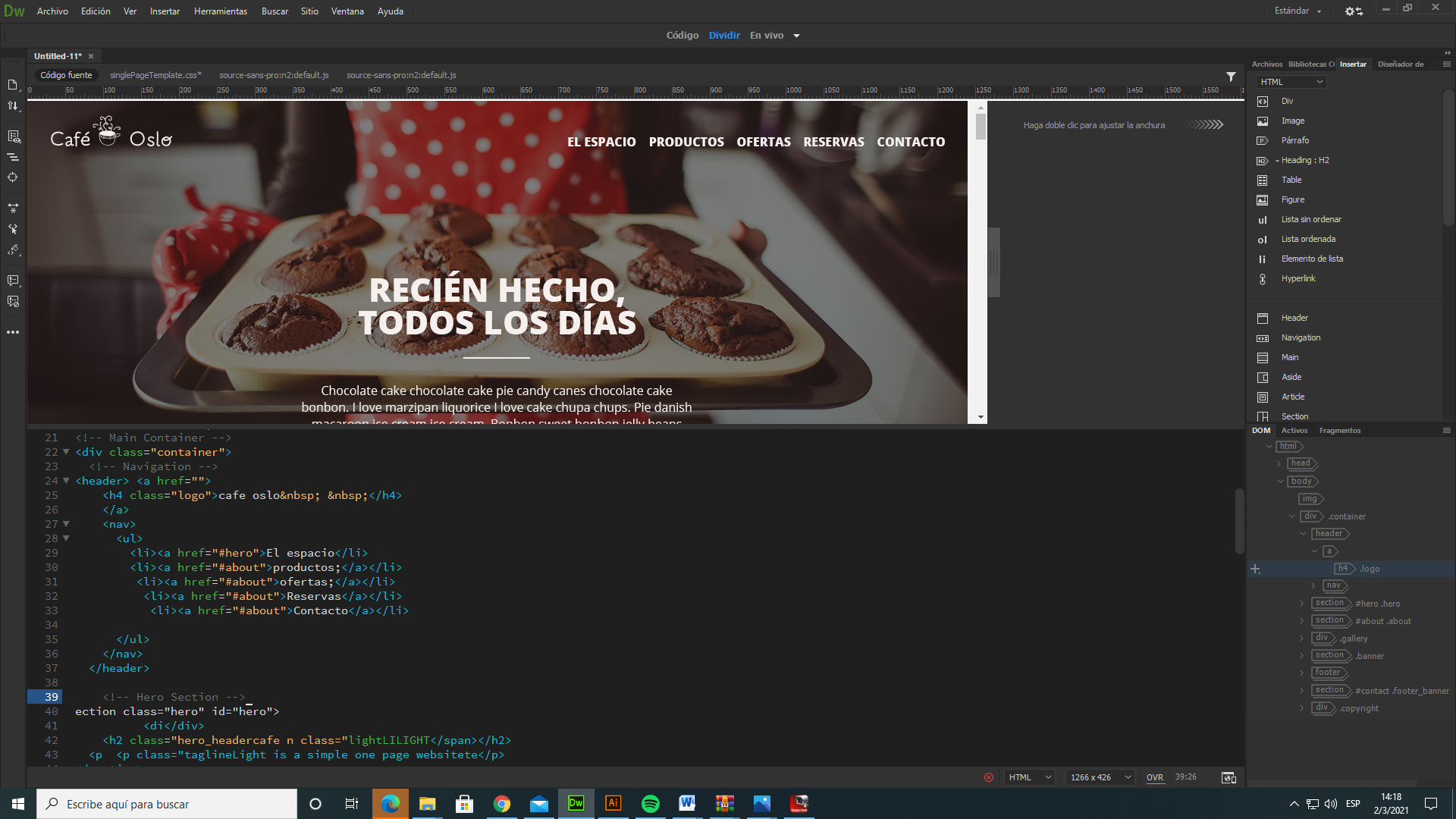Image resolution: width=1456 pixels, height=819 pixels.
Task: Click the code editor vertical scrollbar
Action: click(x=1240, y=520)
